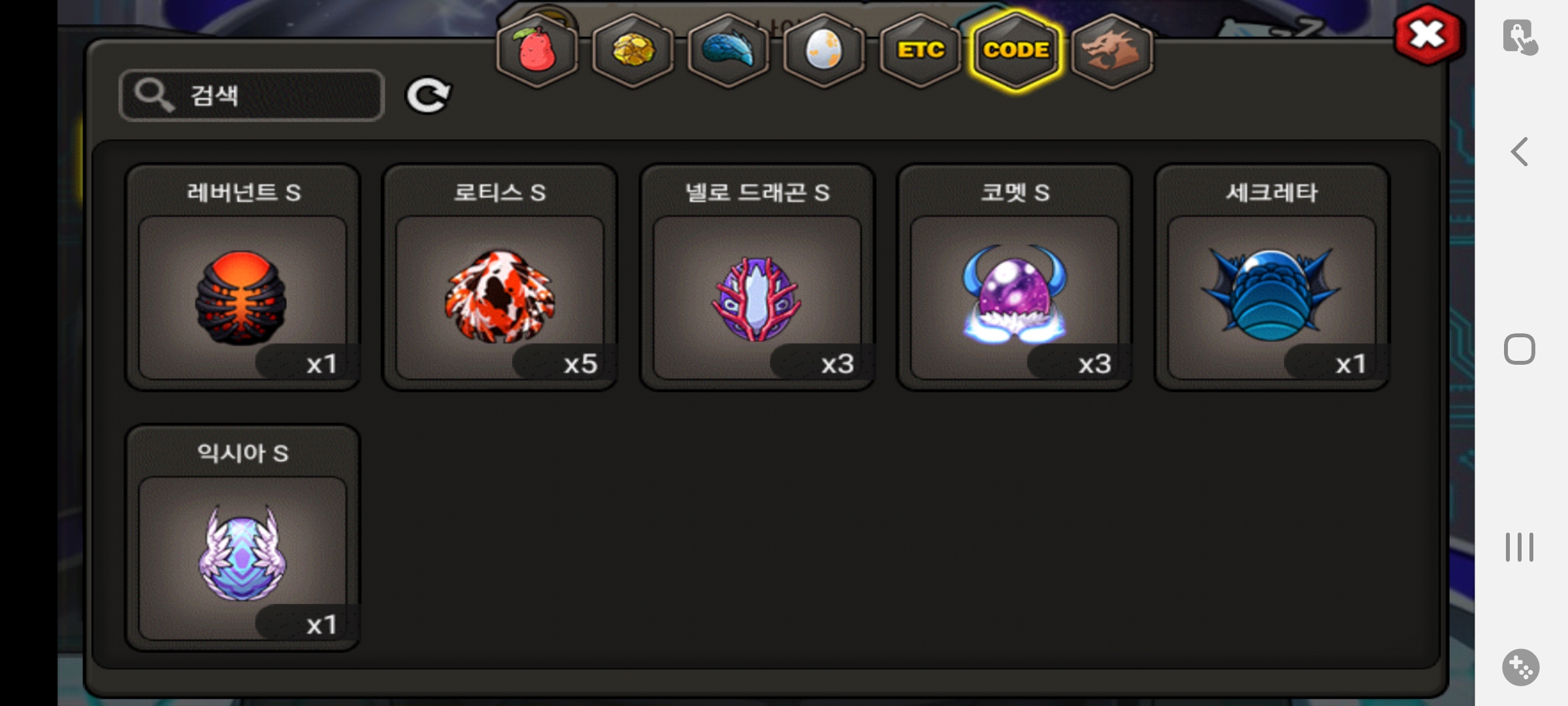
Task: Open the red fruit food tab
Action: (x=537, y=50)
